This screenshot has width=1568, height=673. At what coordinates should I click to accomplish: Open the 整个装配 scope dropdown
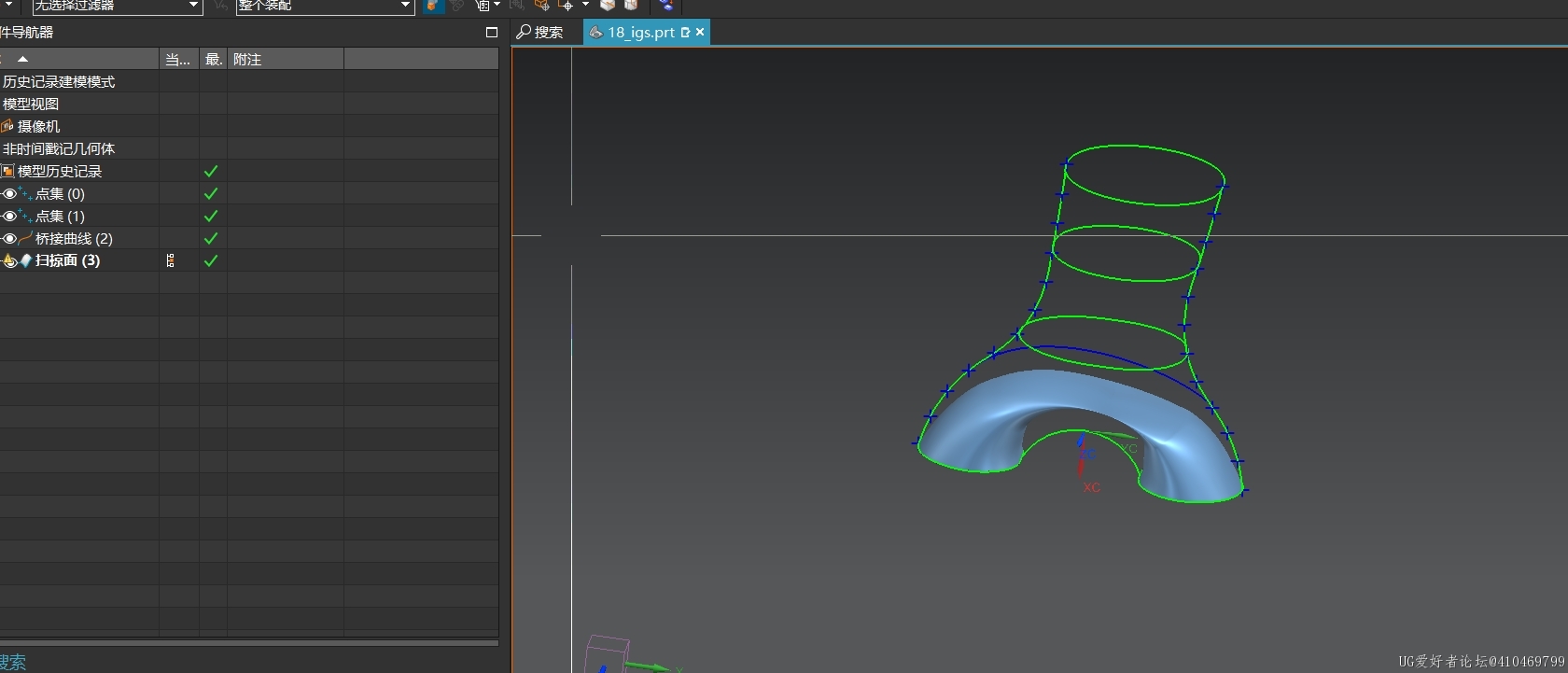coord(325,6)
